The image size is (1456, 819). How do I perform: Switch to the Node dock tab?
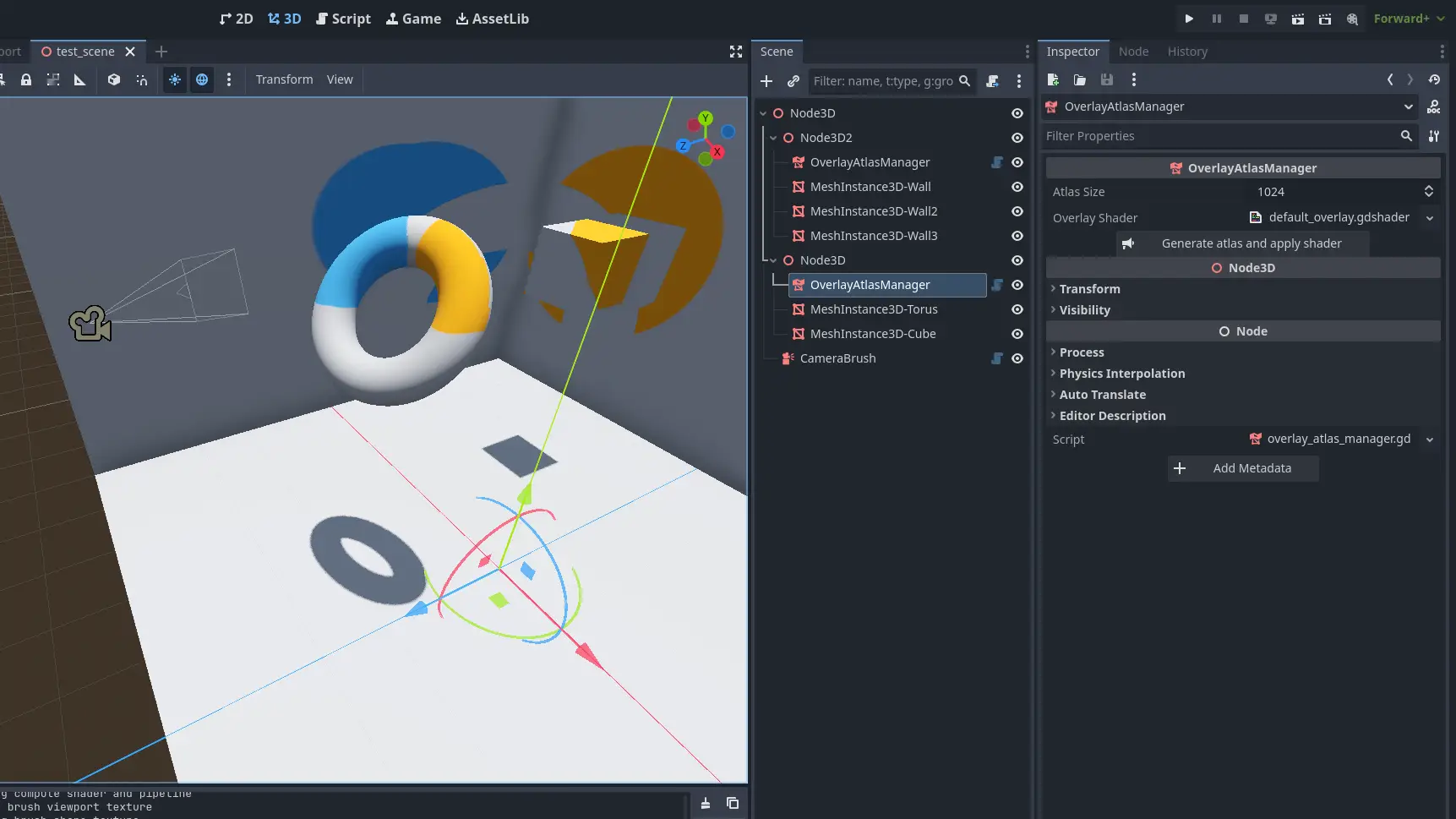pyautogui.click(x=1133, y=52)
